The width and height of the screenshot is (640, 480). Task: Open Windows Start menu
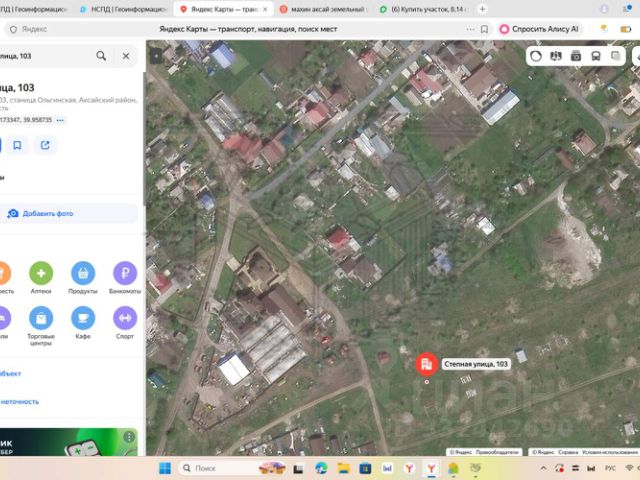click(165, 468)
